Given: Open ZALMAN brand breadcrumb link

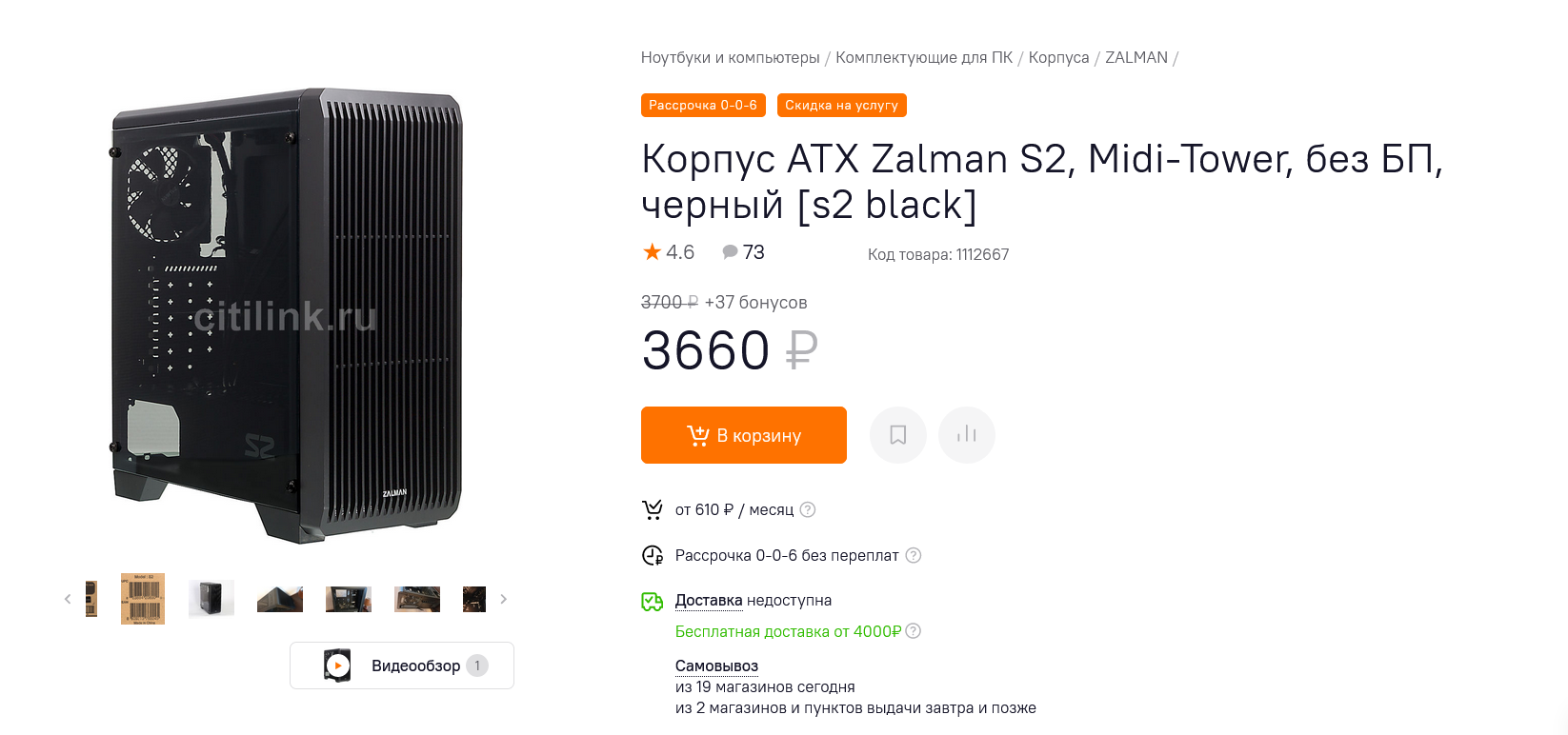Looking at the screenshot, I should pos(1136,58).
